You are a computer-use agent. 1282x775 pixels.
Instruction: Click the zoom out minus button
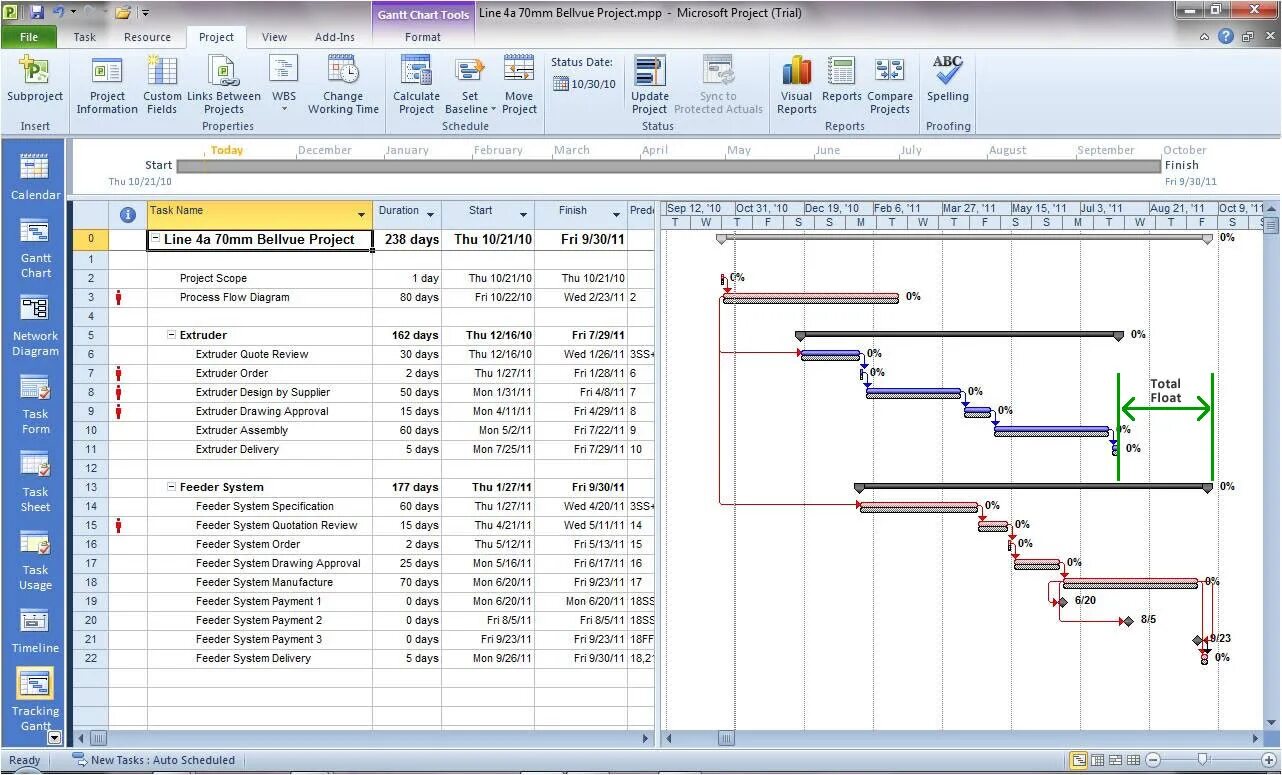[1153, 760]
